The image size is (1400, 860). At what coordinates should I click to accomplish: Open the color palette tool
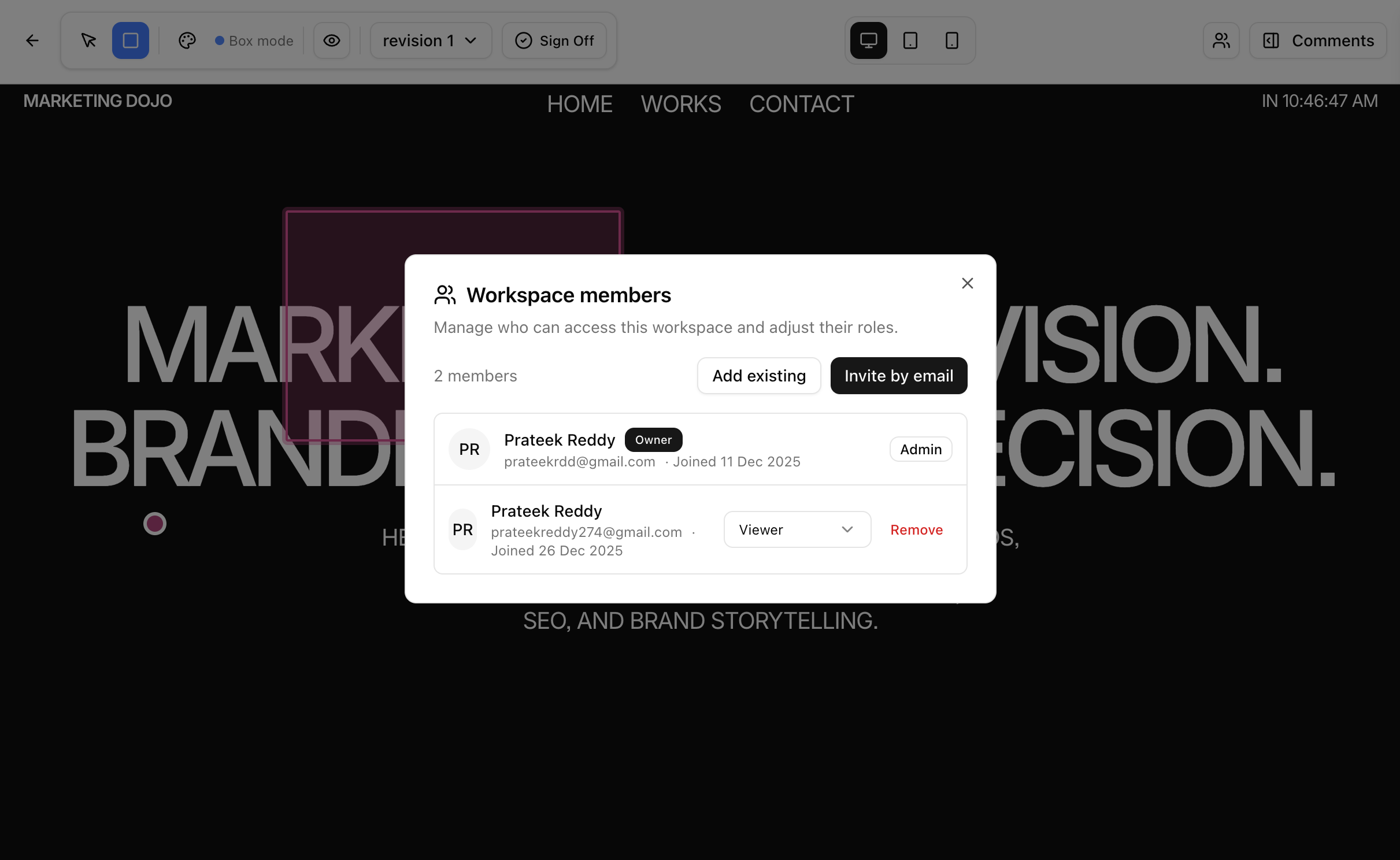tap(187, 40)
